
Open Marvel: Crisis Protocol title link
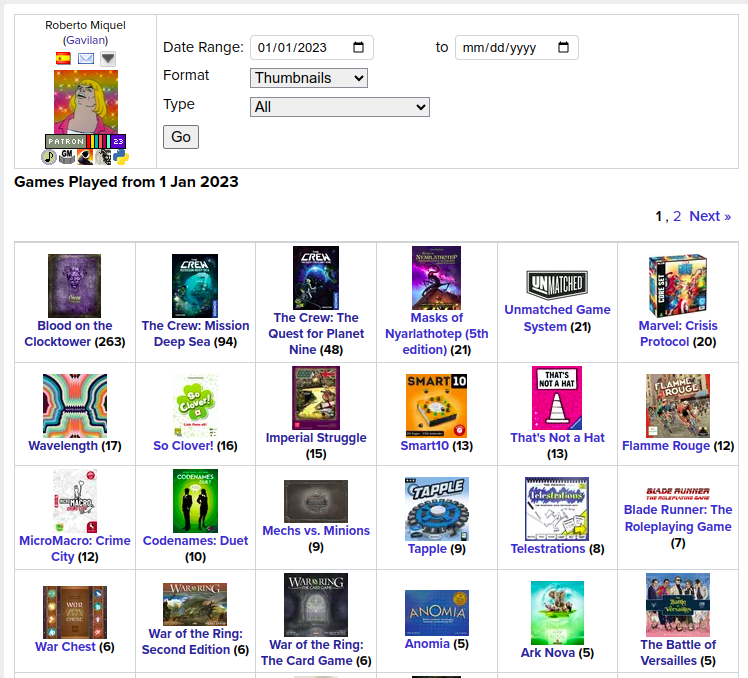click(678, 334)
